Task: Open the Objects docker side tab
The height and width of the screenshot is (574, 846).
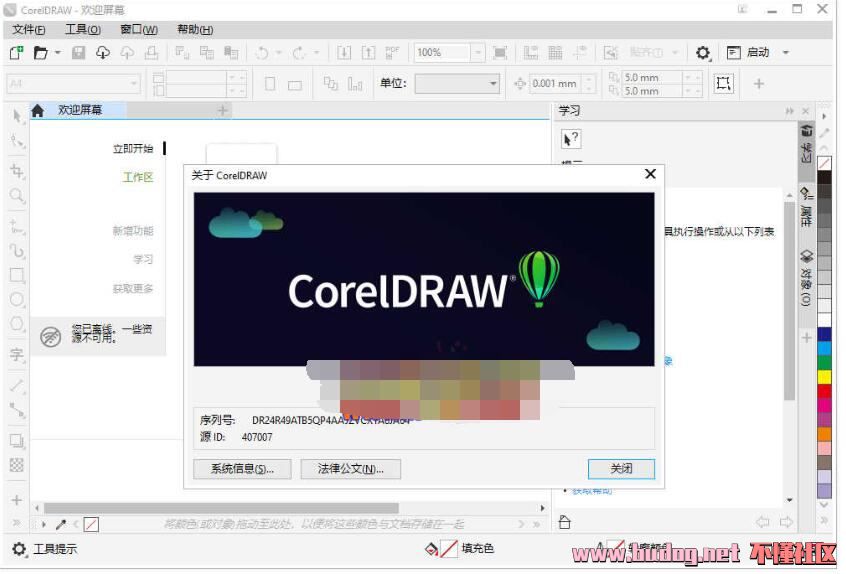Action: pyautogui.click(x=806, y=278)
